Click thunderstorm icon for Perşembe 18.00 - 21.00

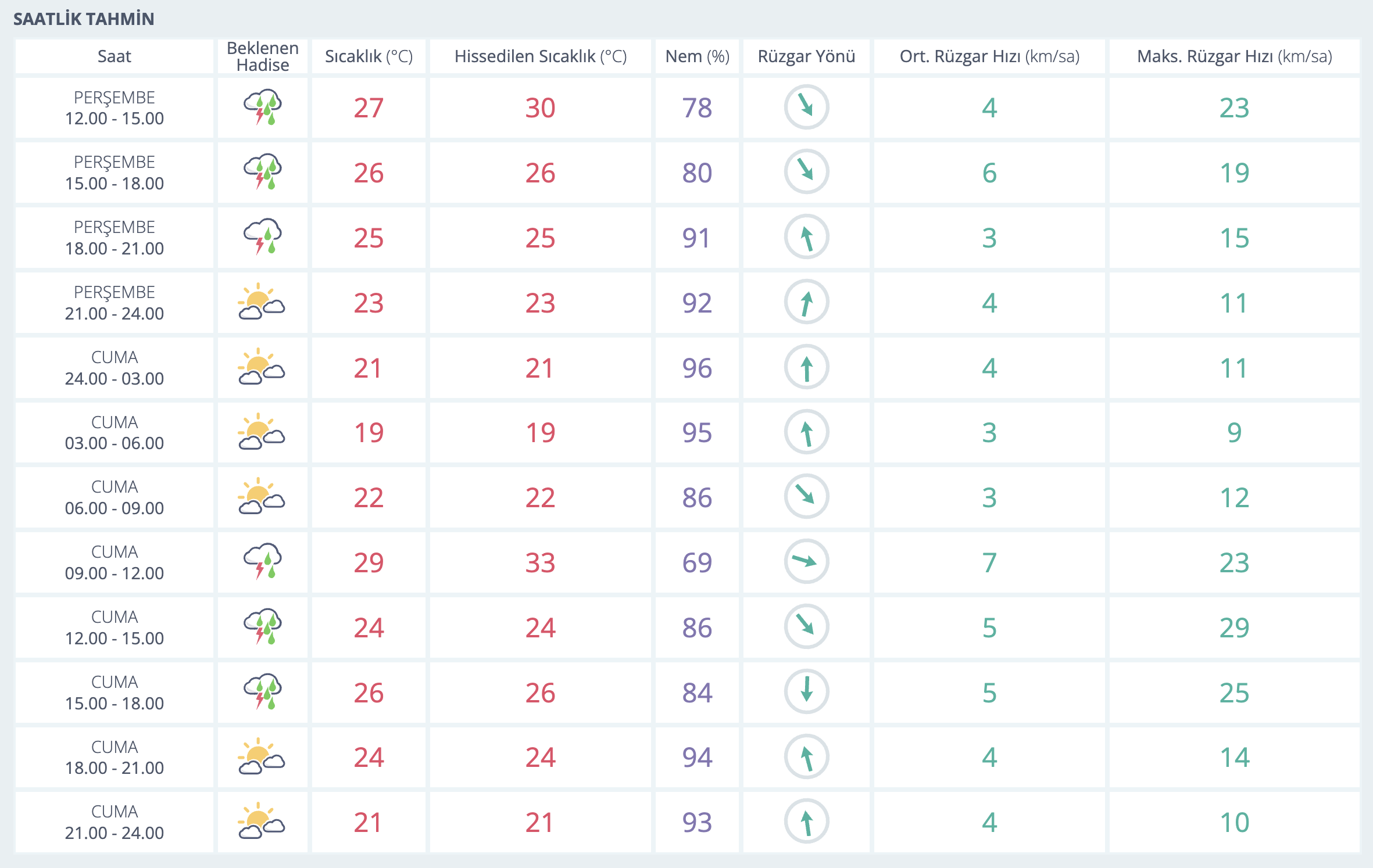click(263, 237)
